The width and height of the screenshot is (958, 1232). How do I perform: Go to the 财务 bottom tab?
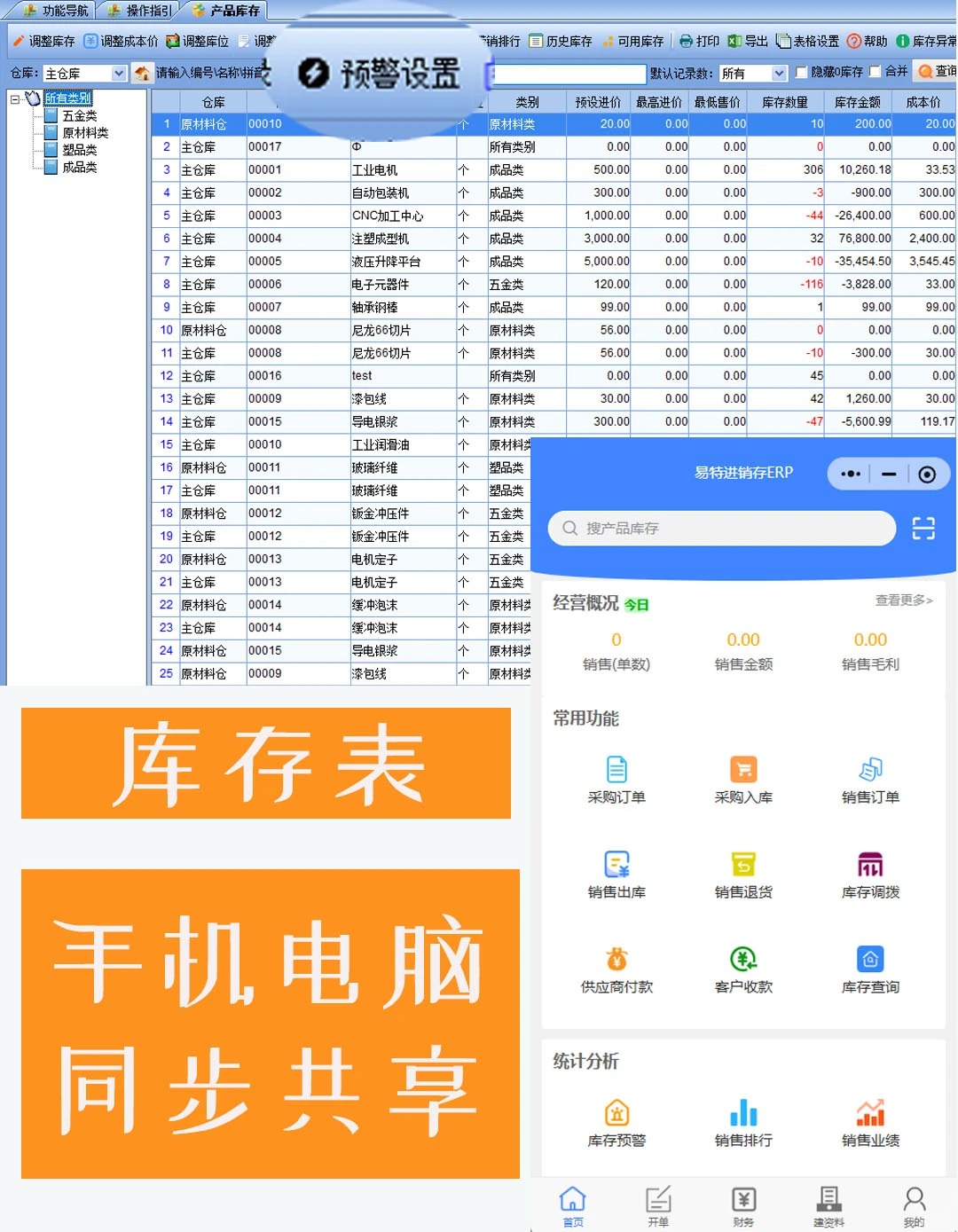743,1205
